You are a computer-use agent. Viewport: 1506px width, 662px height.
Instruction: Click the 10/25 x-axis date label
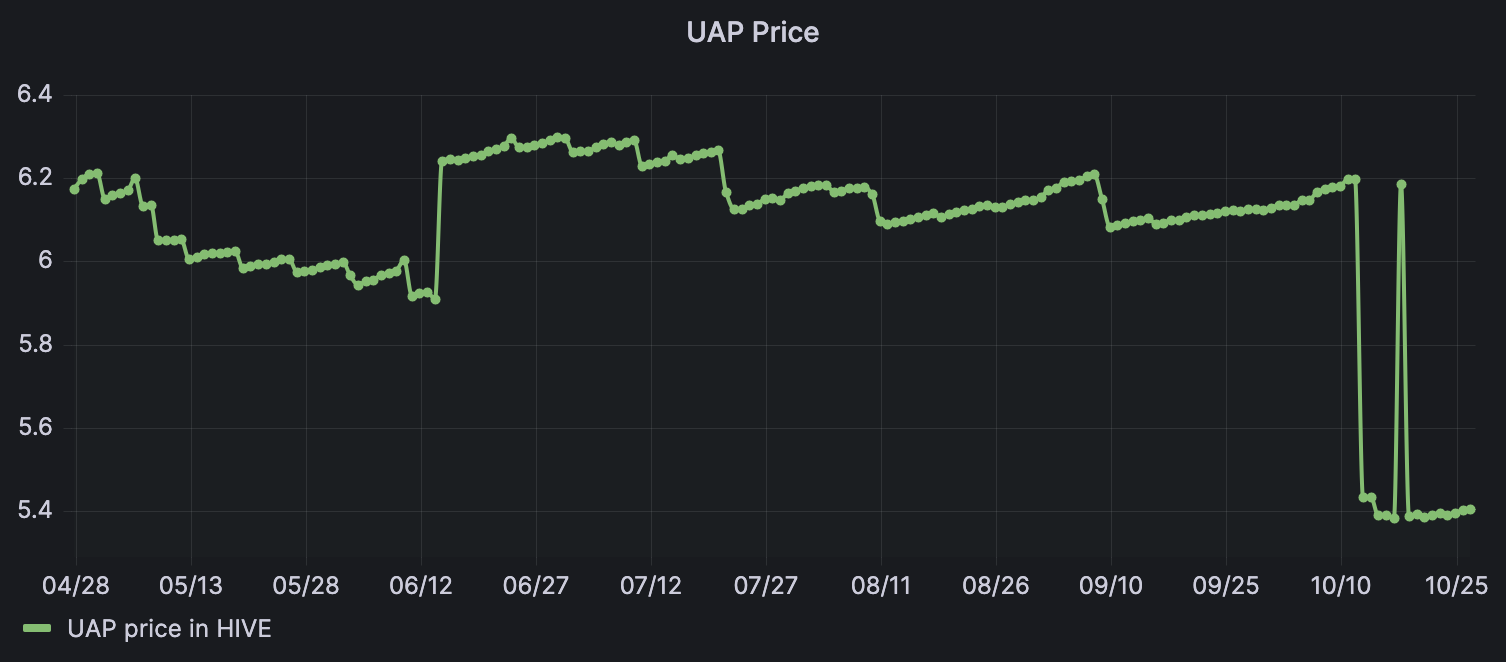(1456, 583)
